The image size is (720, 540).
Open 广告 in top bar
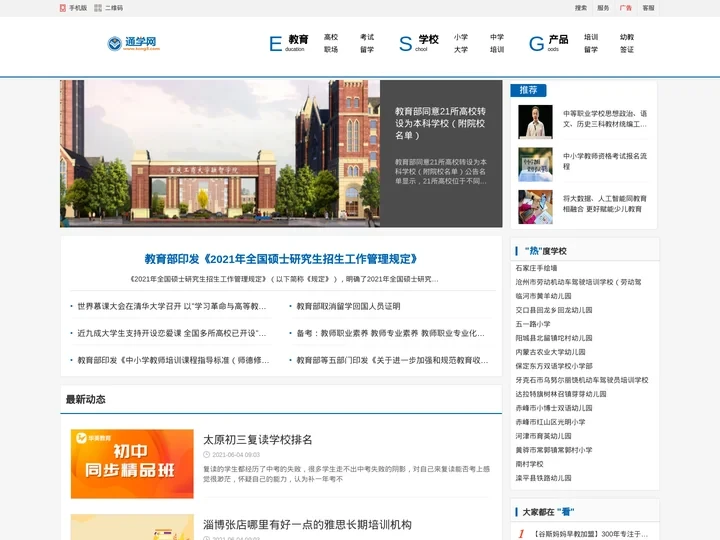tap(626, 8)
